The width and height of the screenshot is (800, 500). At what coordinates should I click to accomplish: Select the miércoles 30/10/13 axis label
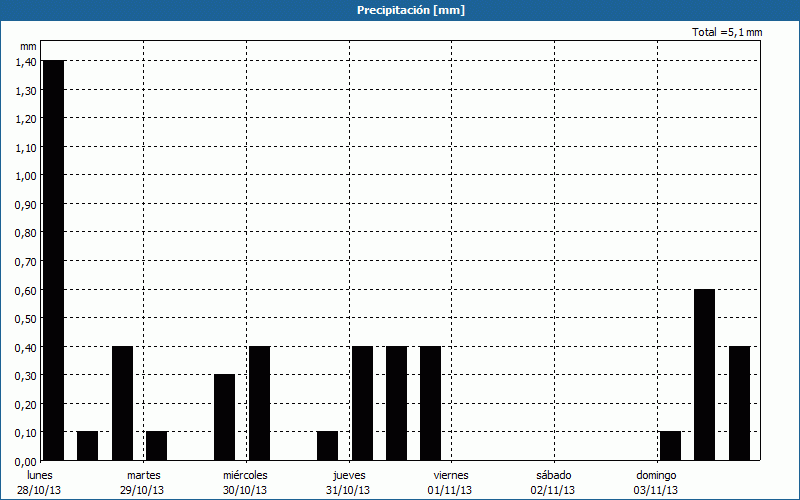(245, 483)
